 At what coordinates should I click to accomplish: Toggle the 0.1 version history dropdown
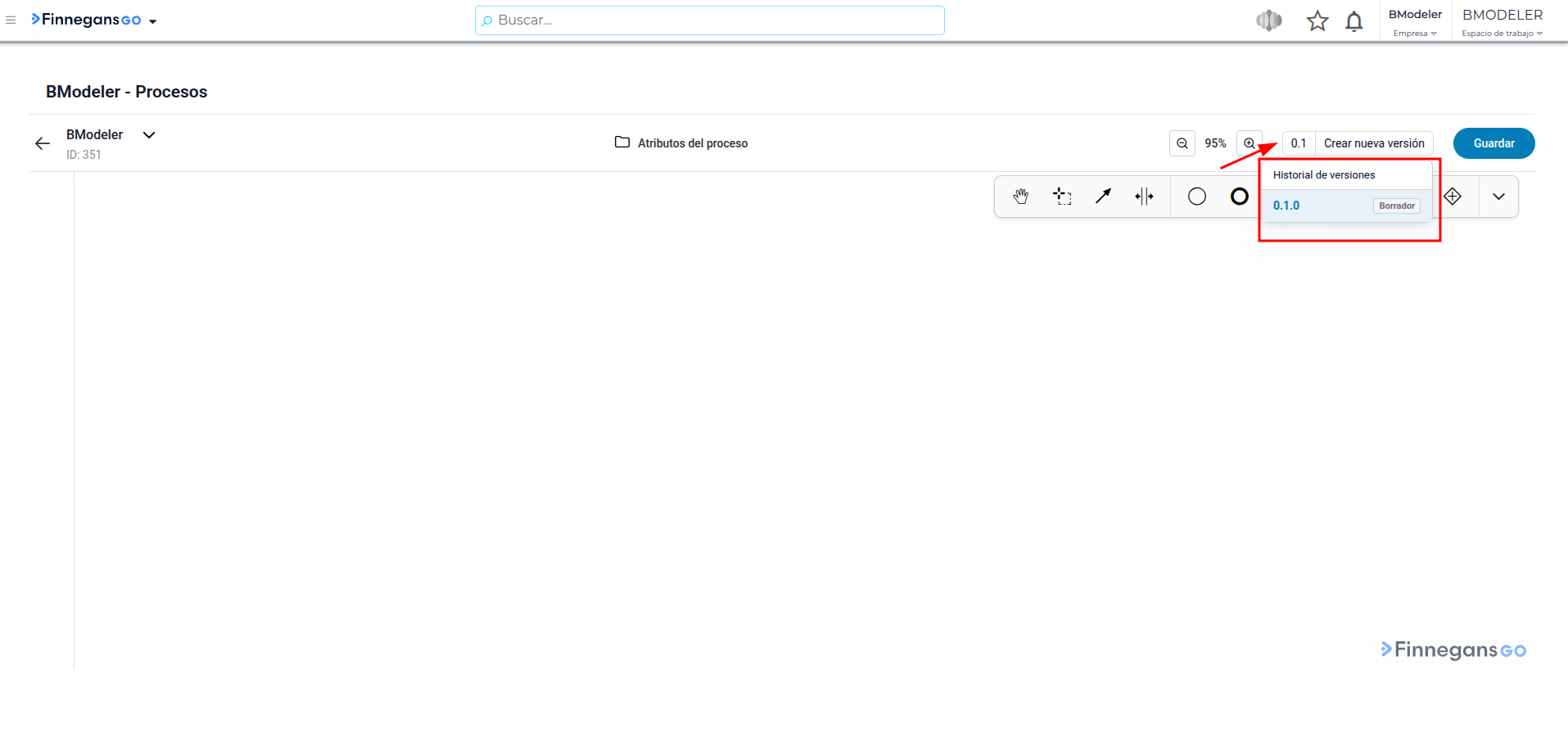coord(1299,143)
